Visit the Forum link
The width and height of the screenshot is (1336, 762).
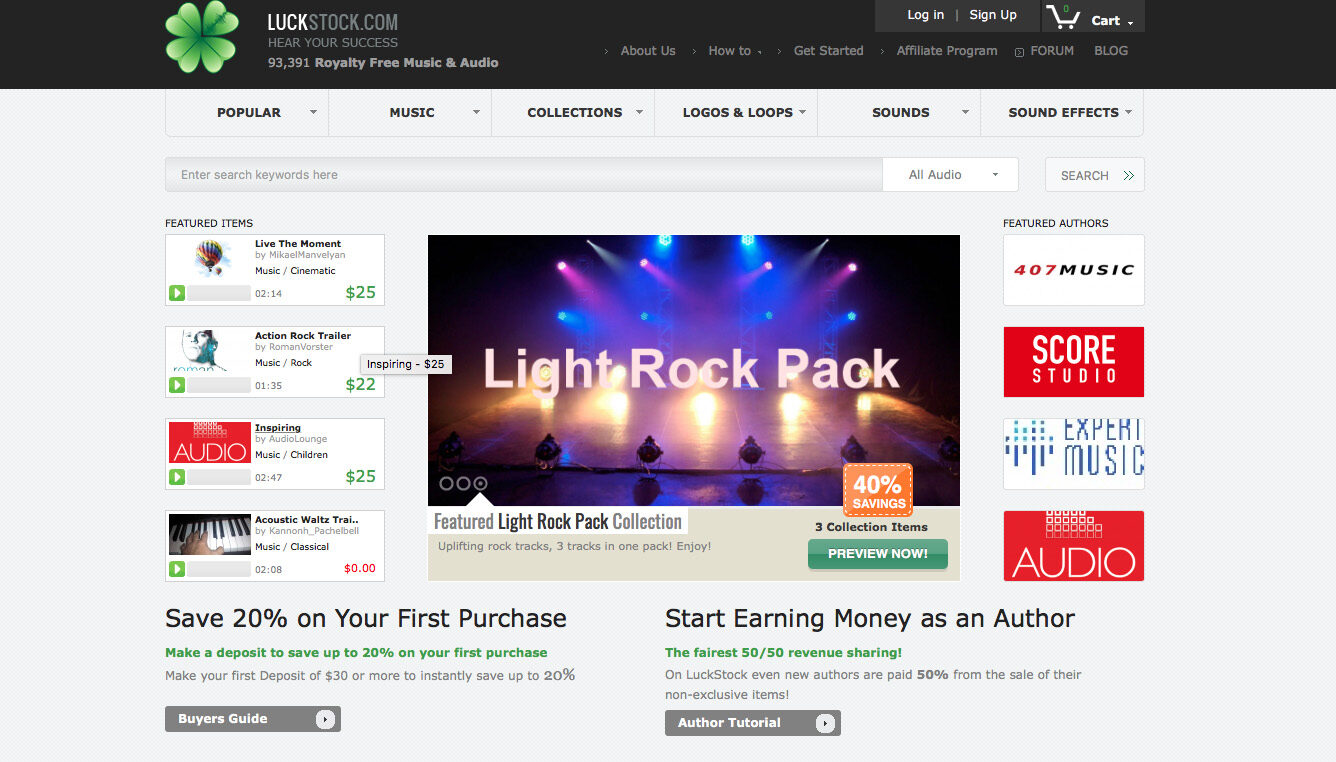point(1052,51)
